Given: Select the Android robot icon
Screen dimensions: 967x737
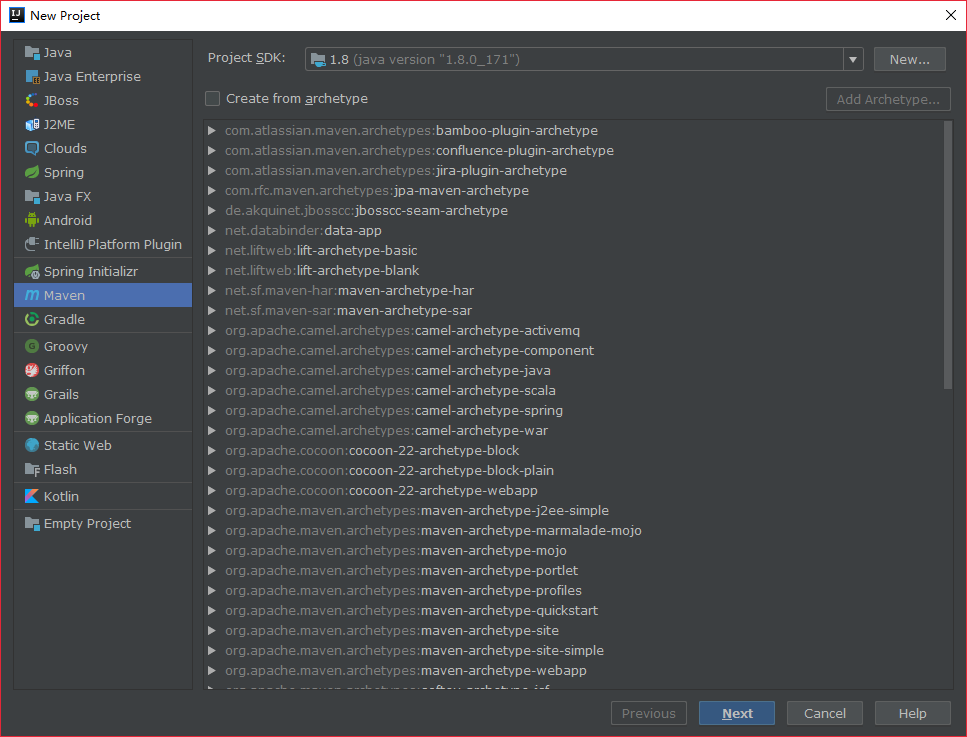Looking at the screenshot, I should pyautogui.click(x=32, y=220).
